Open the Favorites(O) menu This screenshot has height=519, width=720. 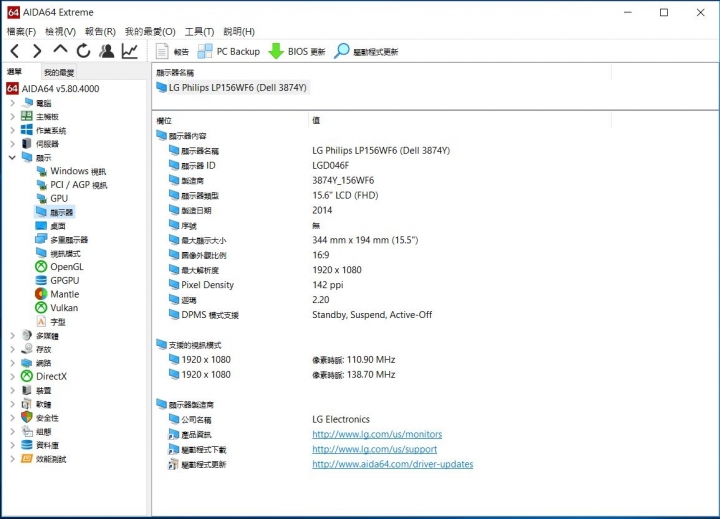[x=150, y=32]
